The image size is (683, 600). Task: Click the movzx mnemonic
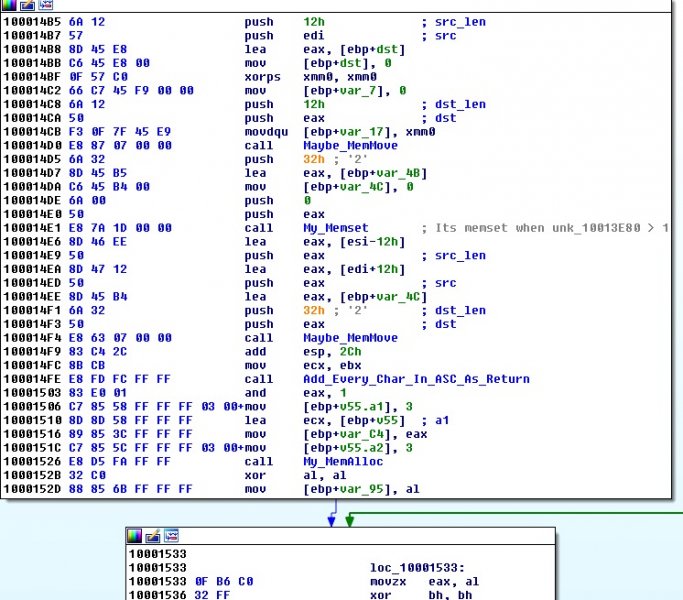pyautogui.click(x=388, y=582)
